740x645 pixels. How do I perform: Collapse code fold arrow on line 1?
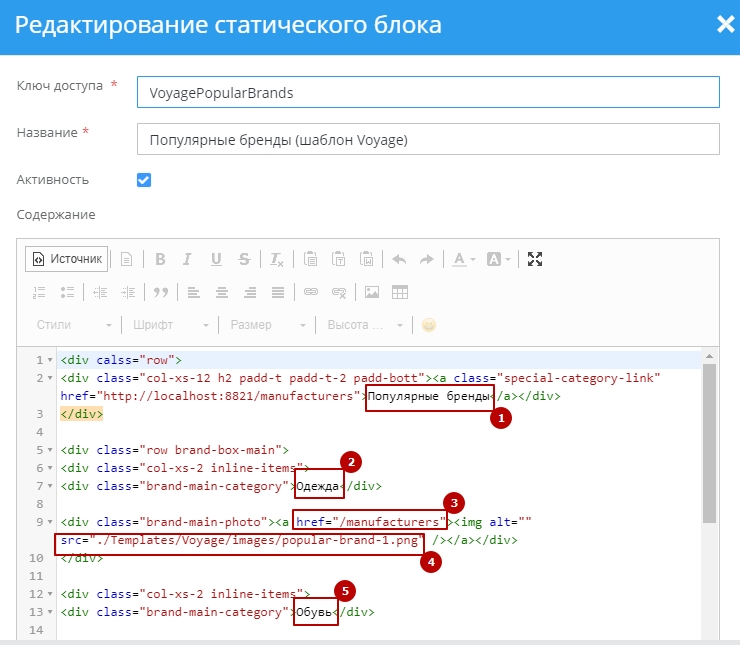pyautogui.click(x=50, y=360)
